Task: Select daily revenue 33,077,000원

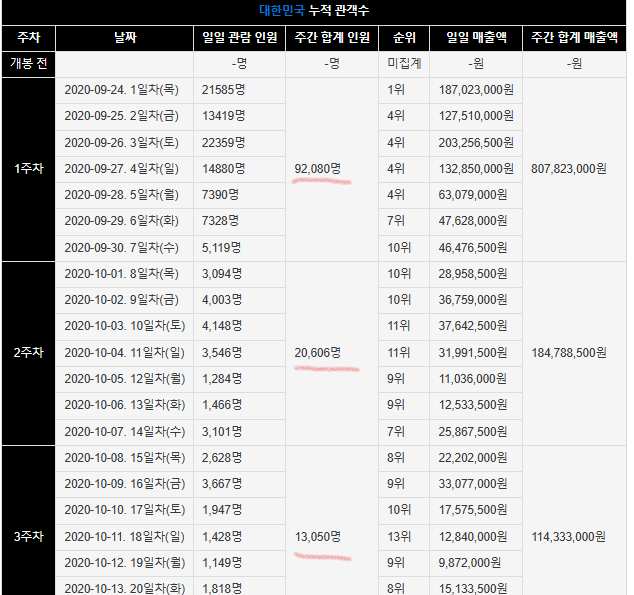Action: pos(473,484)
